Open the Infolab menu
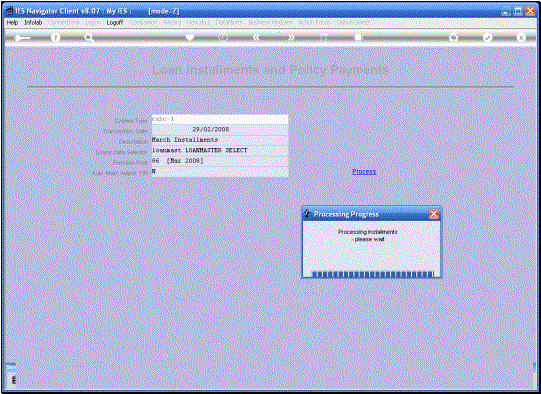This screenshot has height=394, width=541. tap(33, 22)
